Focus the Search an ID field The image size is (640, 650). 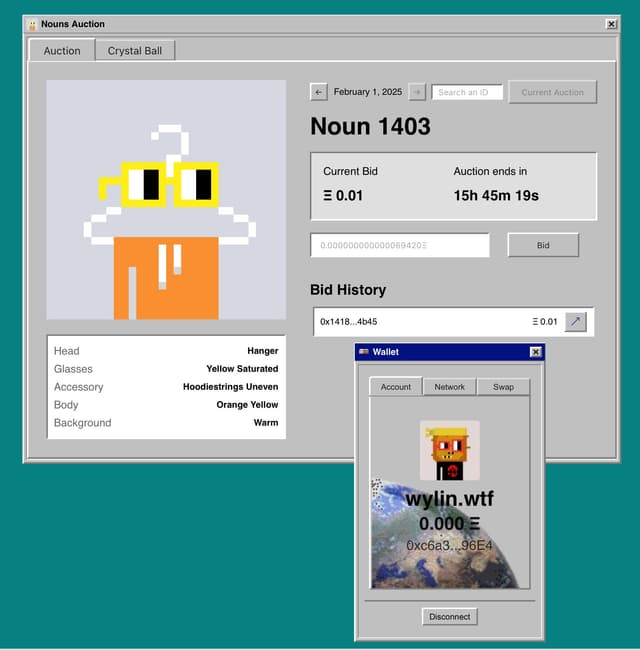[x=467, y=92]
